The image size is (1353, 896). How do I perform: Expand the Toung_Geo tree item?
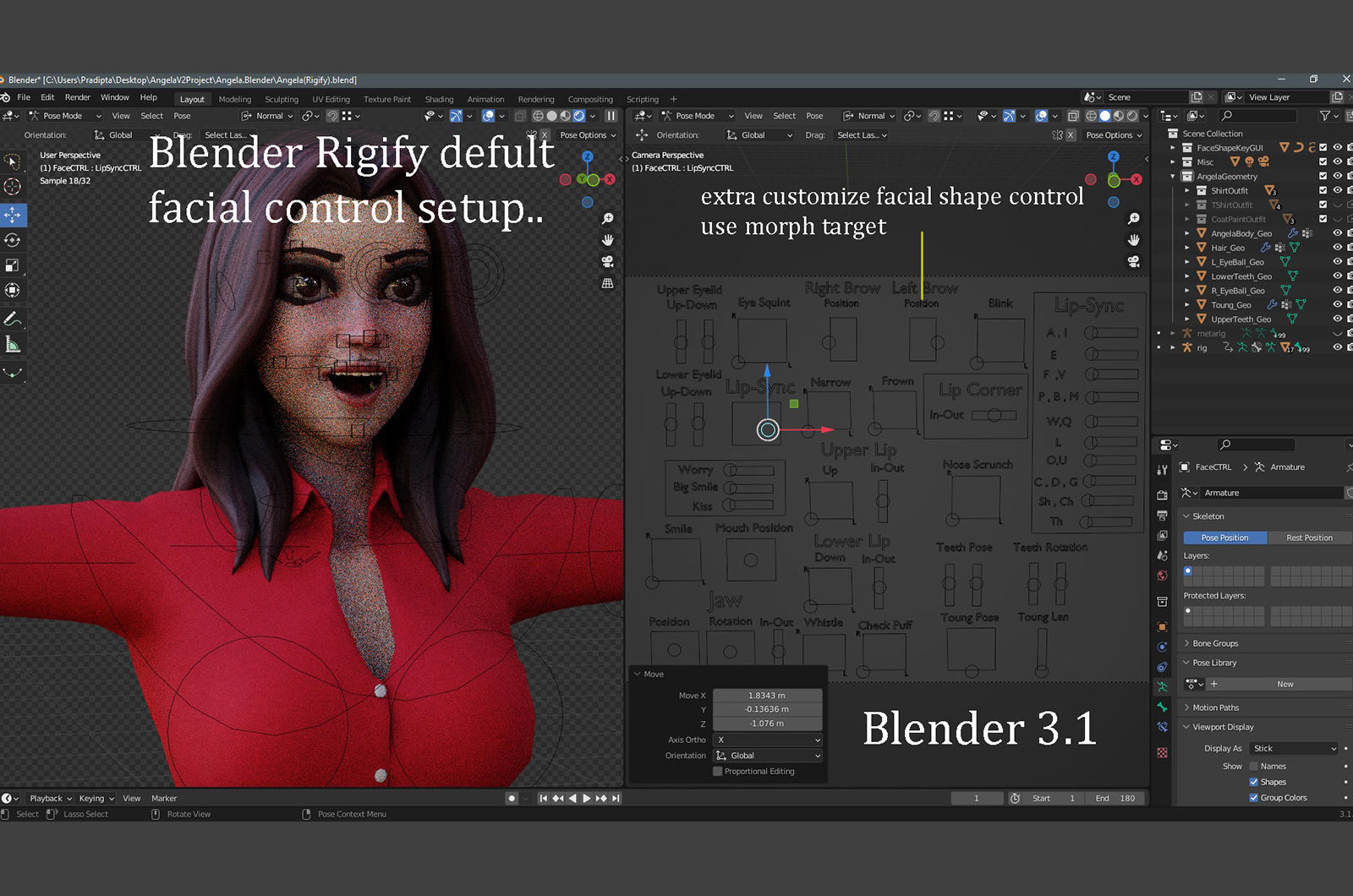coord(1187,305)
